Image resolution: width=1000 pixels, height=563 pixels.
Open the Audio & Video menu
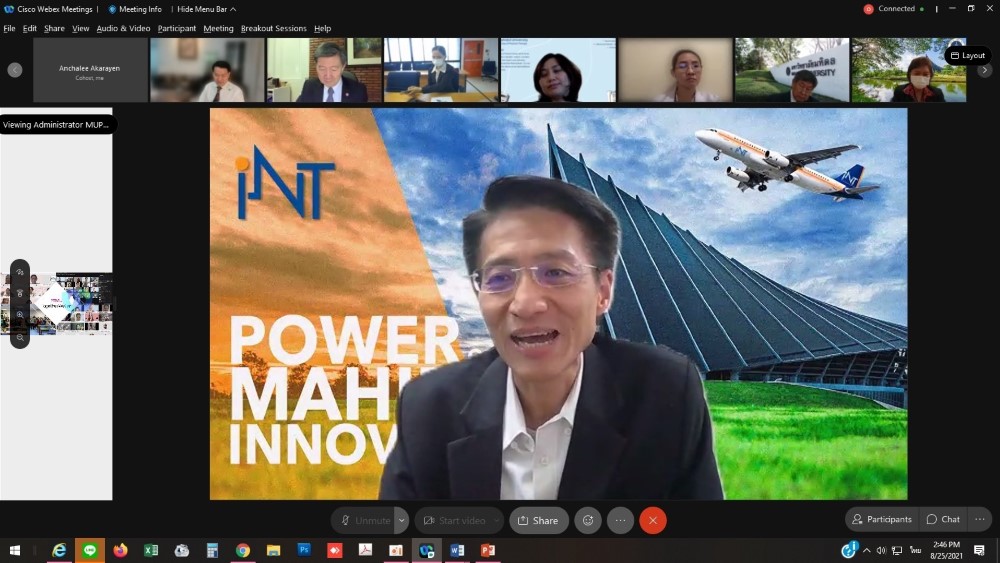(123, 28)
